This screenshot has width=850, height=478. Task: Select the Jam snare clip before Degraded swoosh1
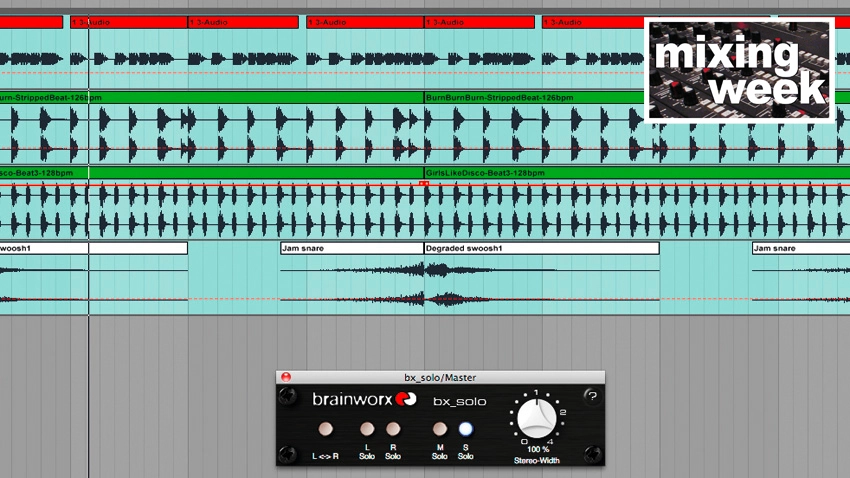click(352, 248)
